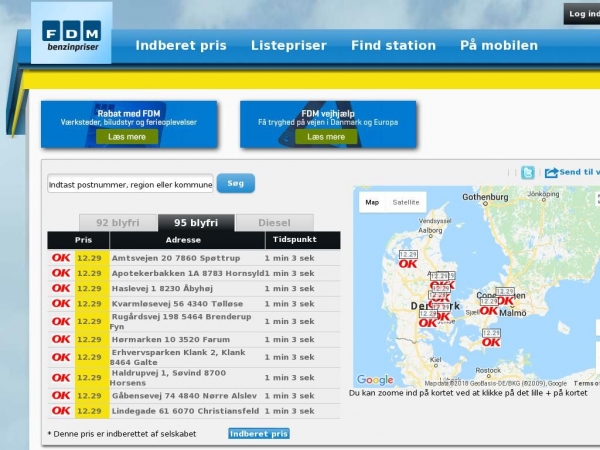This screenshot has height=450, width=600.
Task: Select address Amtsvejen 20 7860 Spøttrup
Action: pos(176,258)
